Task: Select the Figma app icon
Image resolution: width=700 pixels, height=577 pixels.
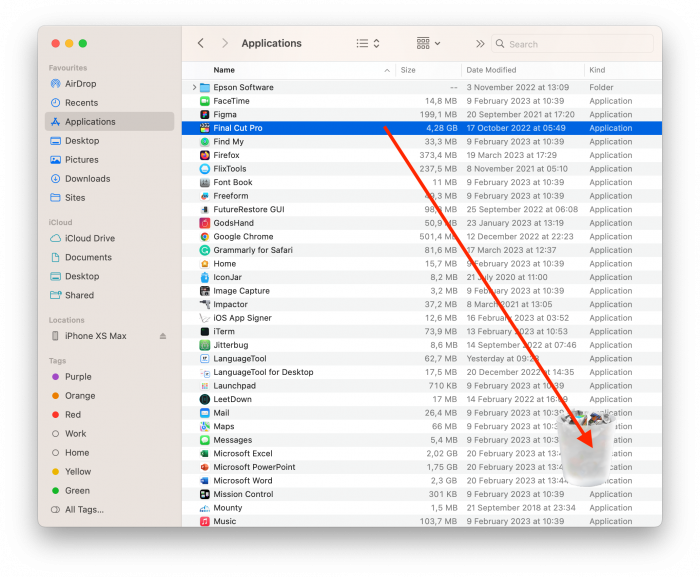Action: point(204,114)
